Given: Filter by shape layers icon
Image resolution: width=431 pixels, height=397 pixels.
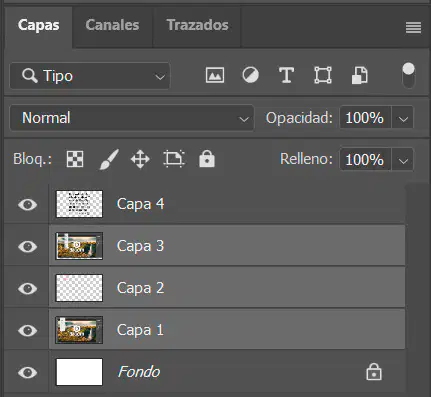Looking at the screenshot, I should pyautogui.click(x=323, y=75).
